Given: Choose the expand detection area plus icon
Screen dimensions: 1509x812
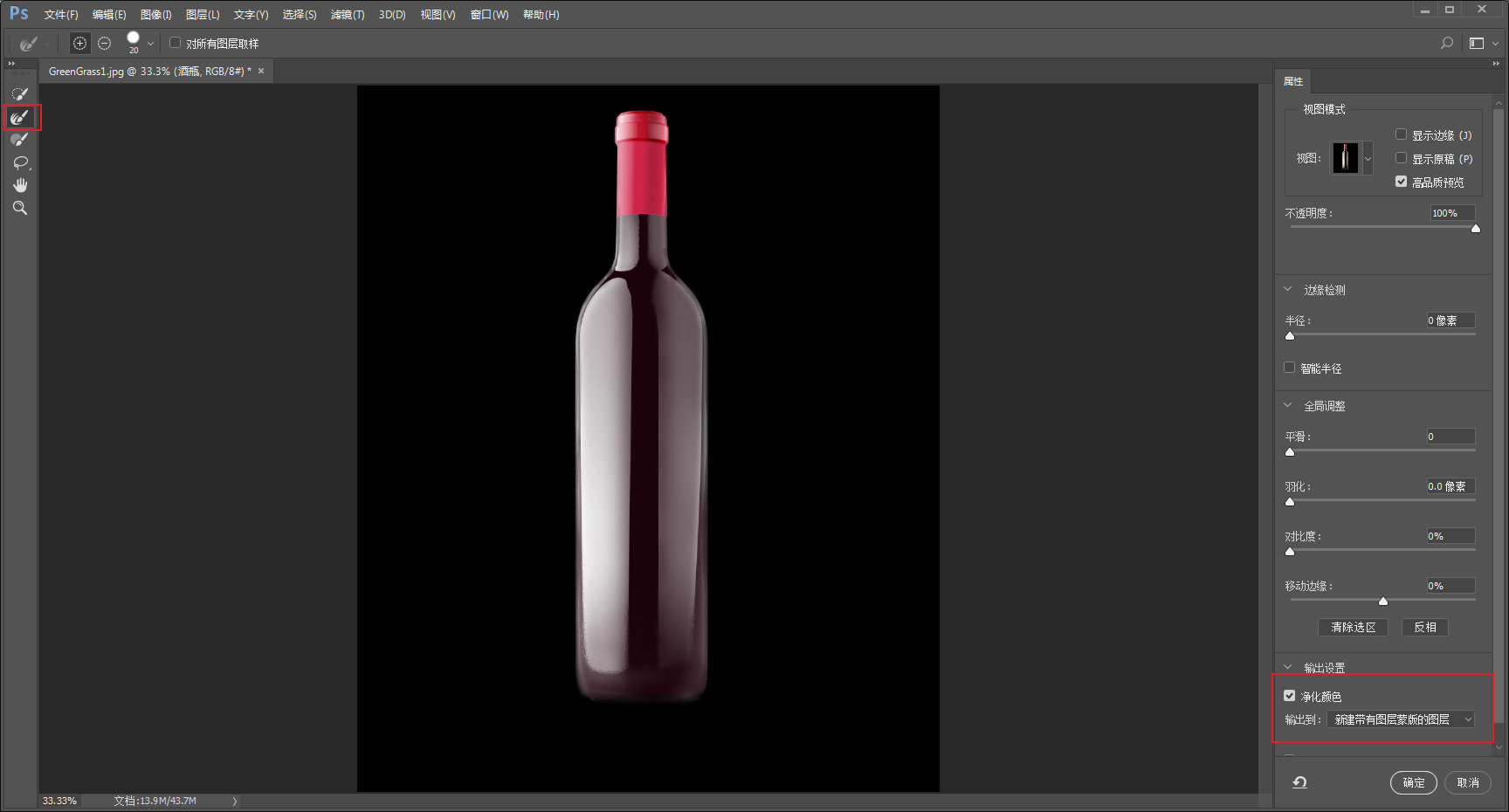Looking at the screenshot, I should tap(79, 43).
